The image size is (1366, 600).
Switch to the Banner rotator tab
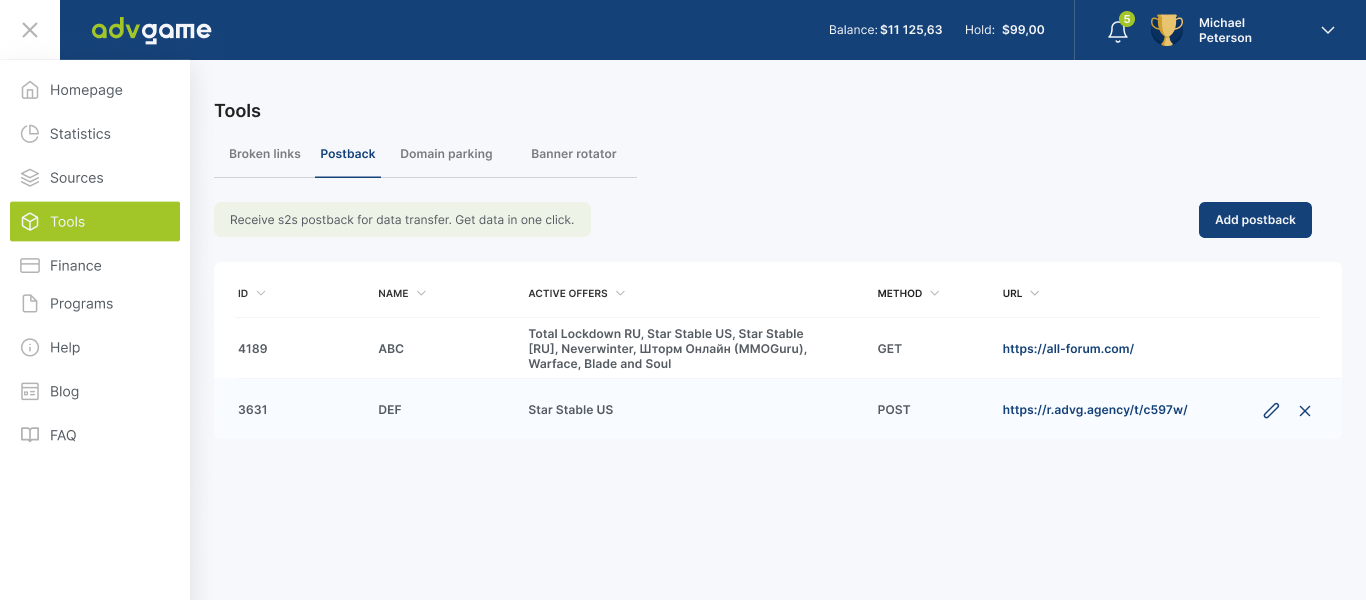(x=574, y=154)
